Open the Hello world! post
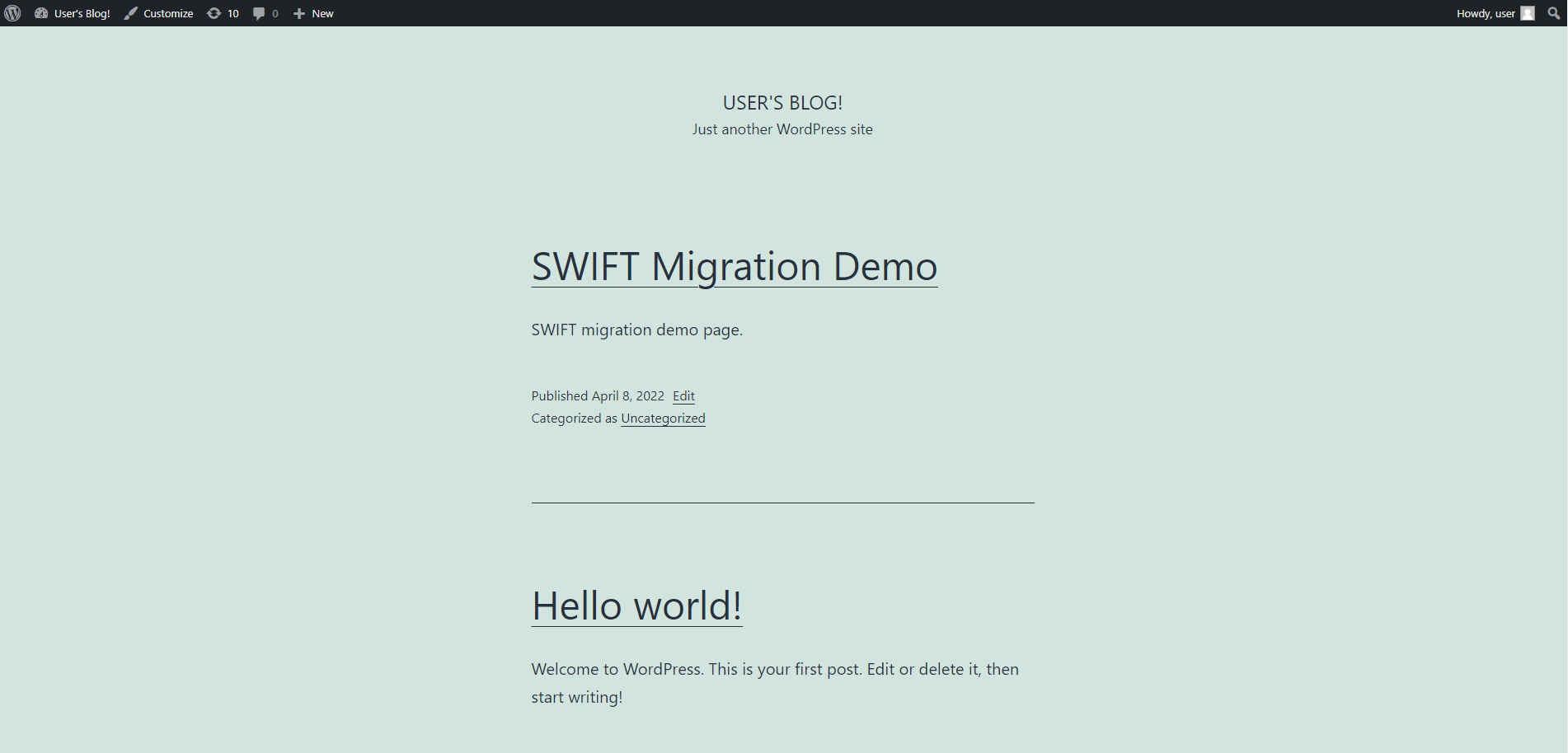Screen dimensions: 1568x753 tap(637, 606)
